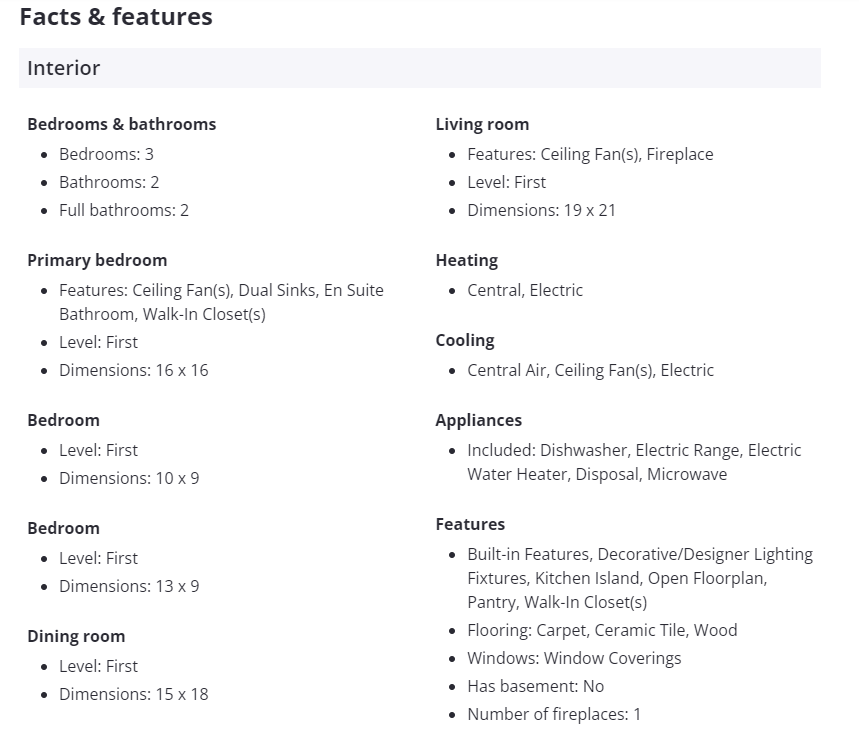Select the Bedrooms & bathrooms subheading
This screenshot has width=859, height=732.
(x=121, y=124)
